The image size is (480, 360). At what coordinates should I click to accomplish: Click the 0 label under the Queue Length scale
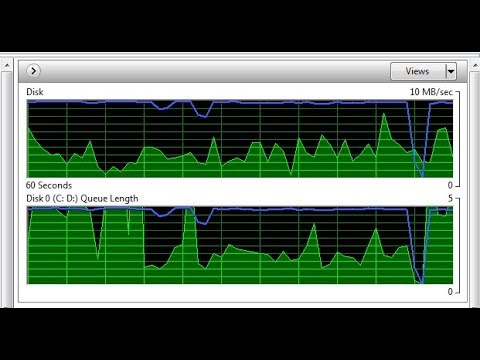(x=450, y=292)
